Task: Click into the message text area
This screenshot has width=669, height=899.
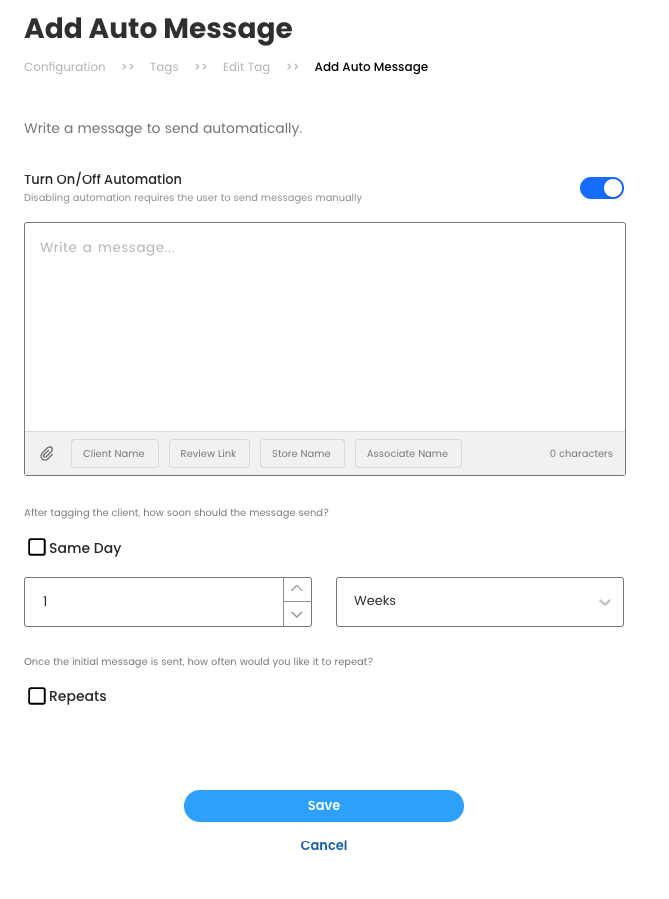Action: click(325, 330)
